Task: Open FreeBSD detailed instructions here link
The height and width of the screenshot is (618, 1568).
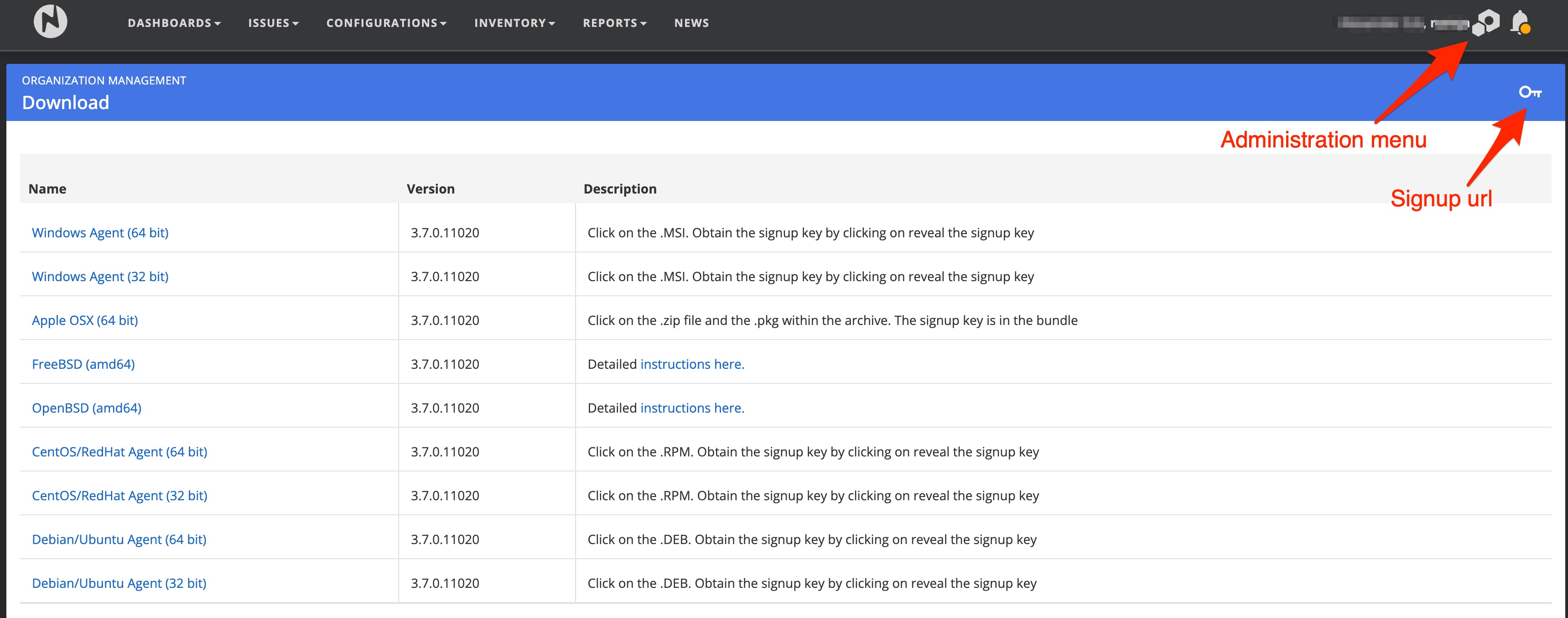Action: (x=691, y=364)
